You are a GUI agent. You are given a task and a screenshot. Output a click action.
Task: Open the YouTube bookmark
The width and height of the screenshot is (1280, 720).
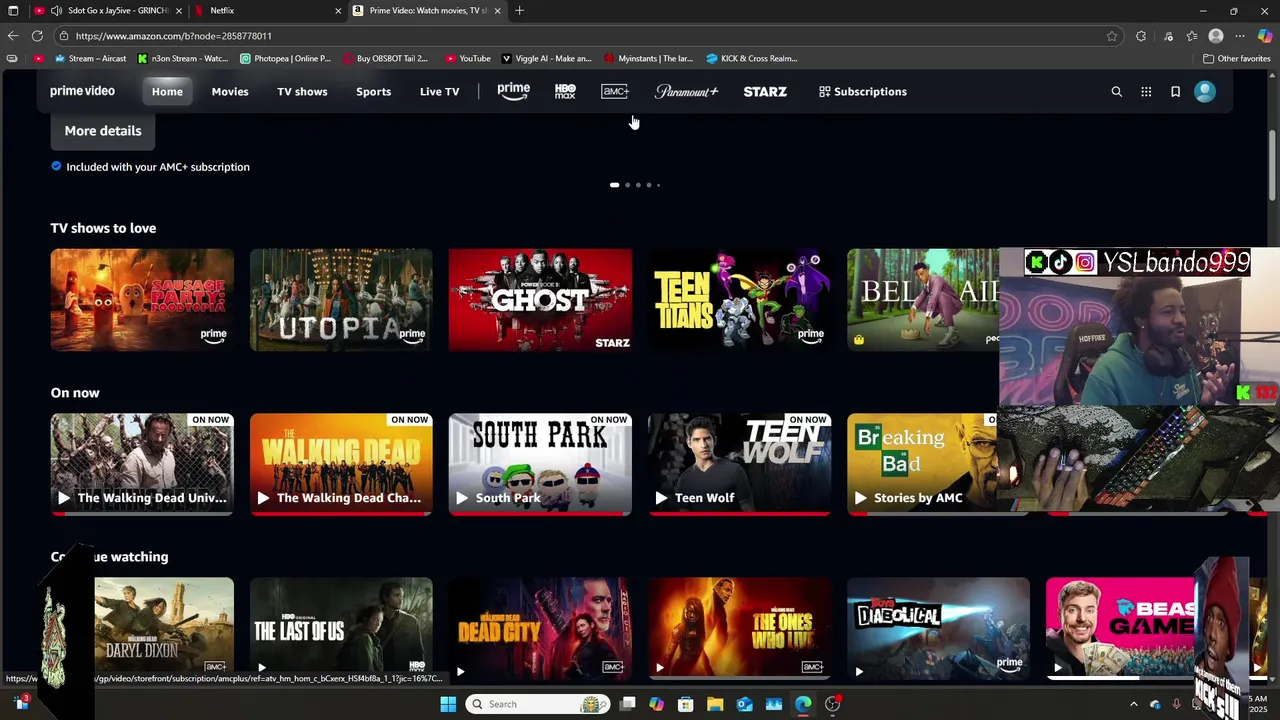pos(468,58)
